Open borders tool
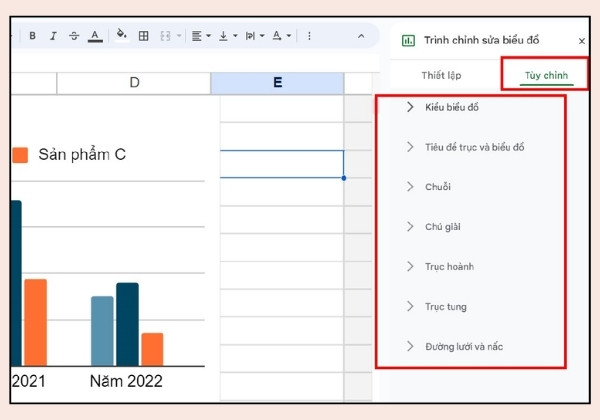This screenshot has width=600, height=420. point(143,36)
